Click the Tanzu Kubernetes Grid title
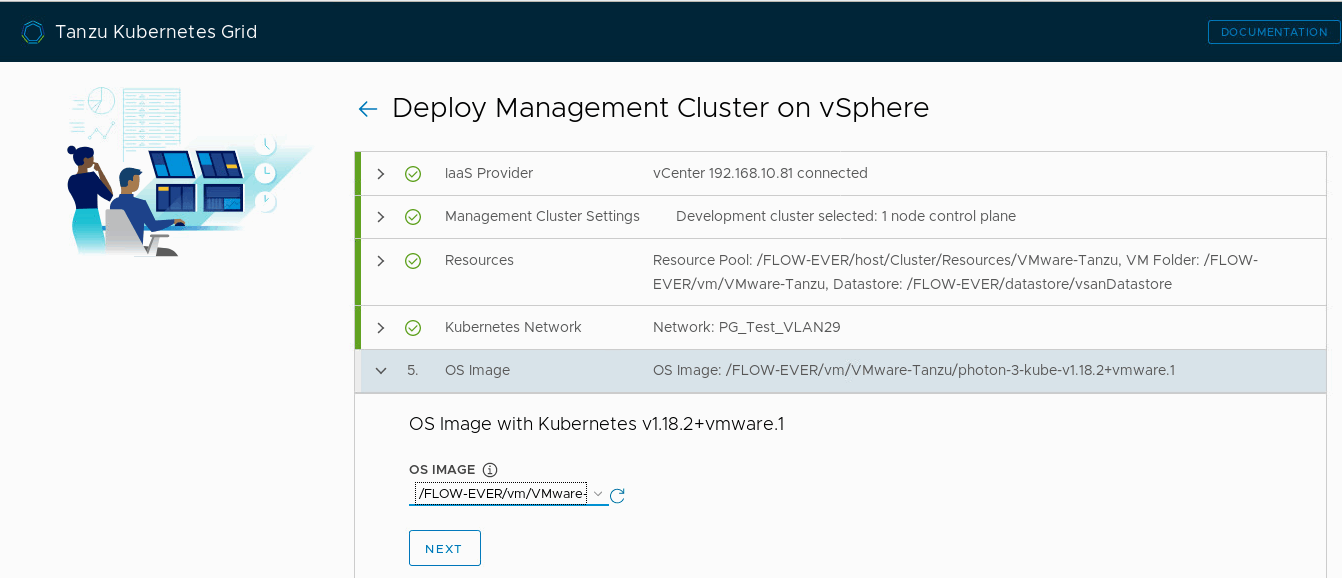This screenshot has height=578, width=1342. 156,32
